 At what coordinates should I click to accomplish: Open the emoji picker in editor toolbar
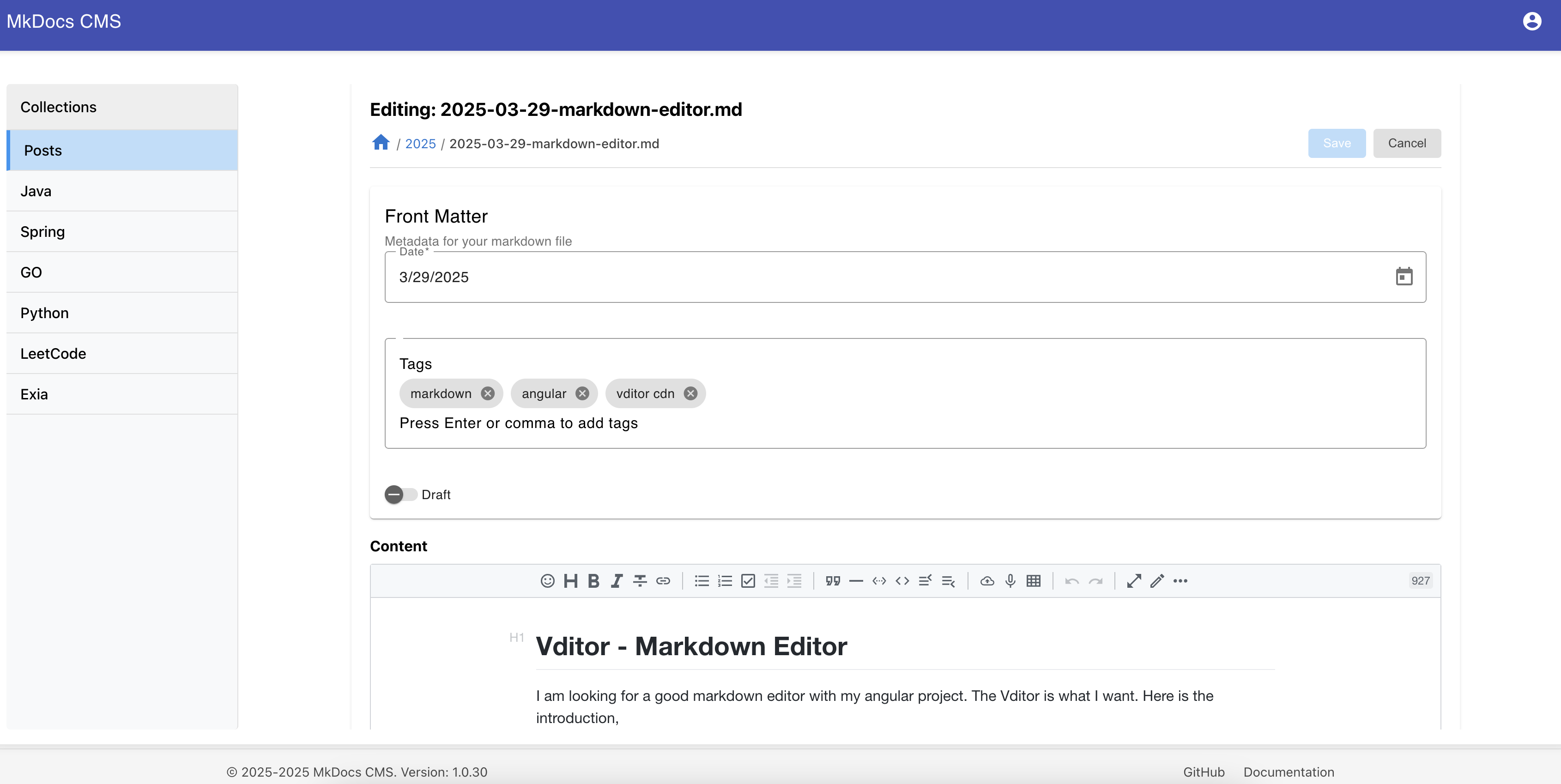(547, 581)
